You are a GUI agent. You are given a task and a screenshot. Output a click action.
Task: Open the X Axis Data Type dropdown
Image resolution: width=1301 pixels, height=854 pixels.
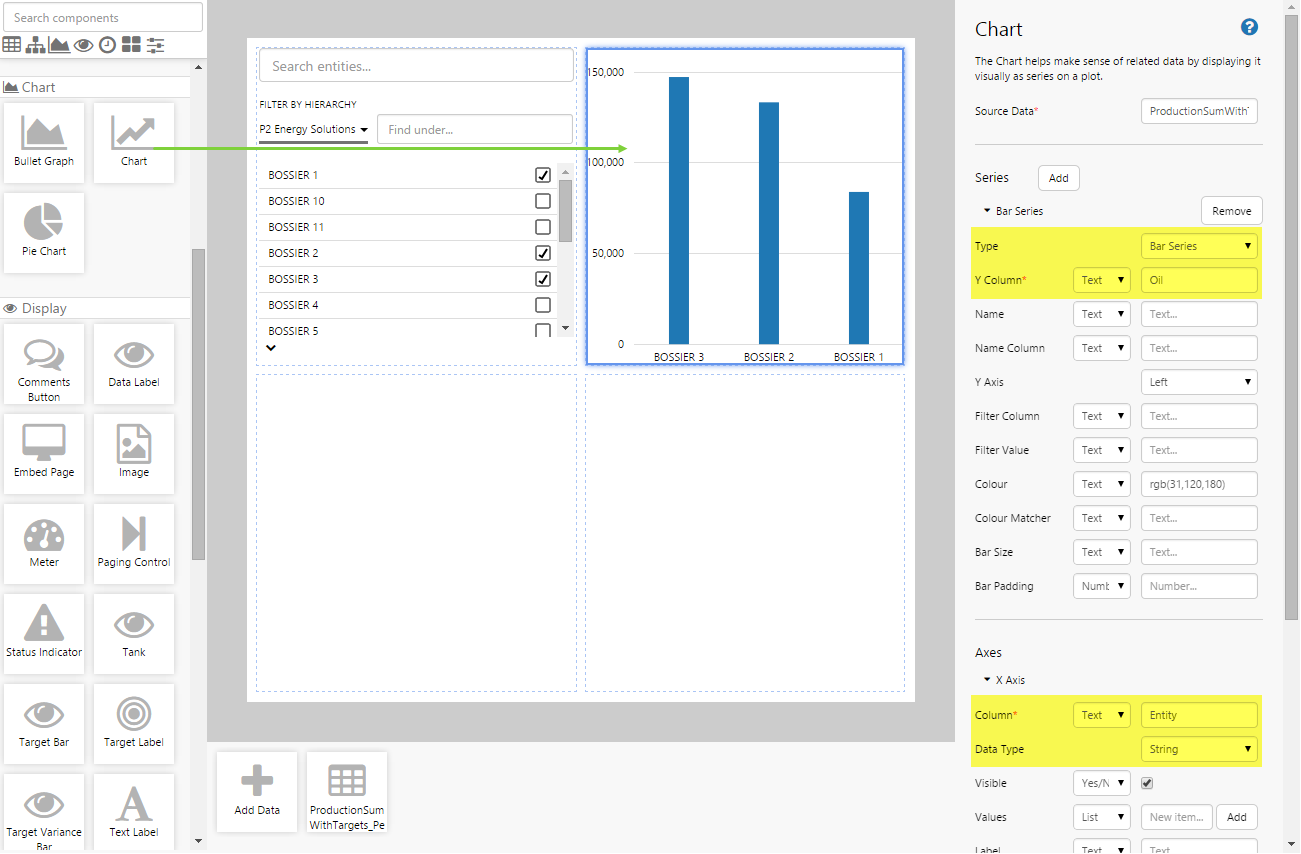click(1199, 749)
